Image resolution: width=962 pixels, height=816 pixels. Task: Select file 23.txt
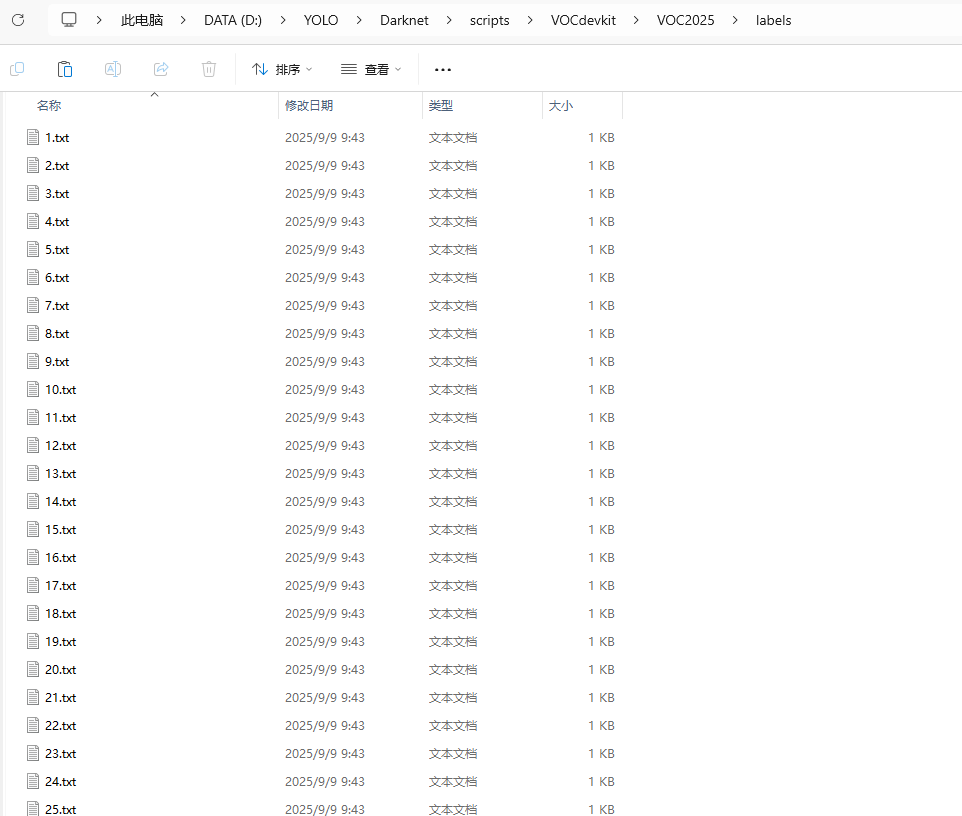coord(61,754)
